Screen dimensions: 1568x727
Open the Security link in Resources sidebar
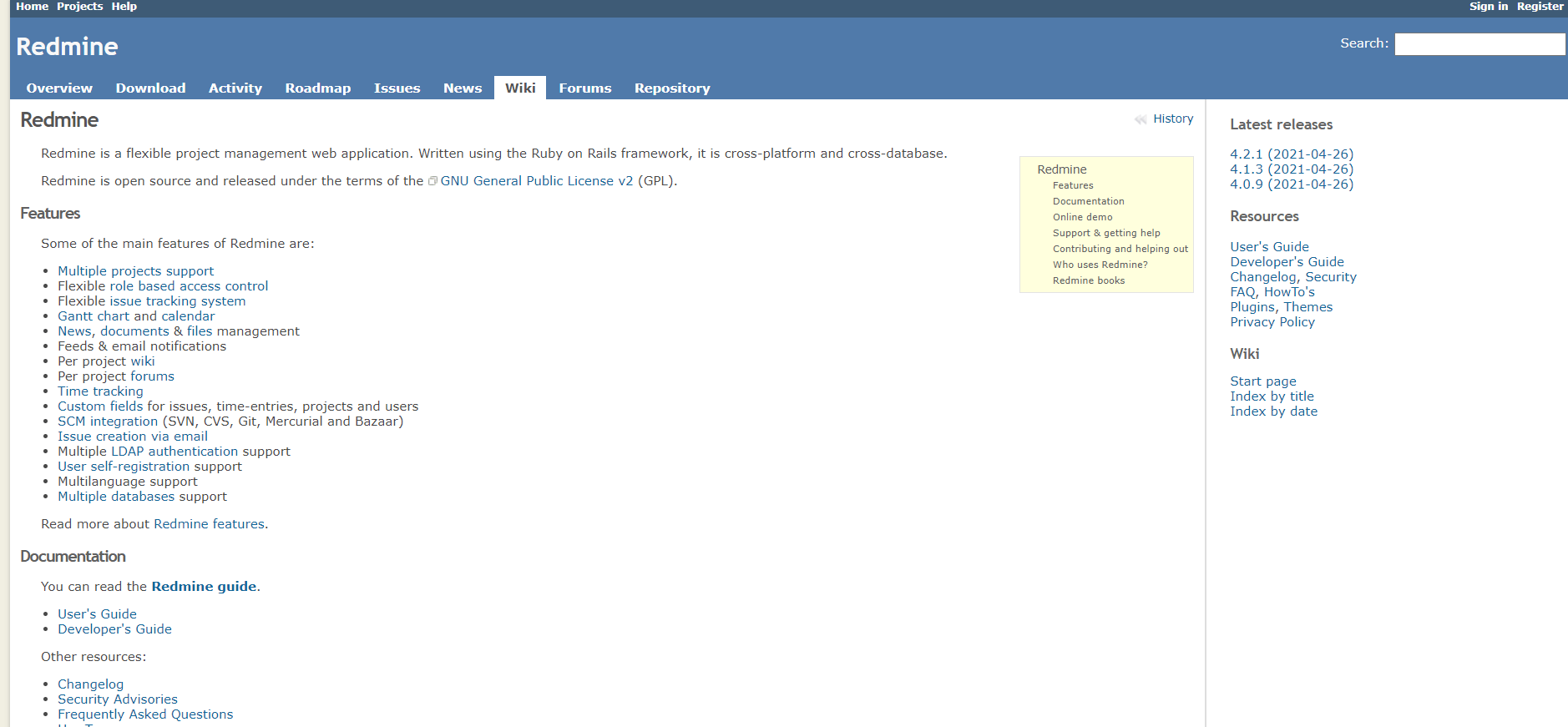(x=1331, y=277)
